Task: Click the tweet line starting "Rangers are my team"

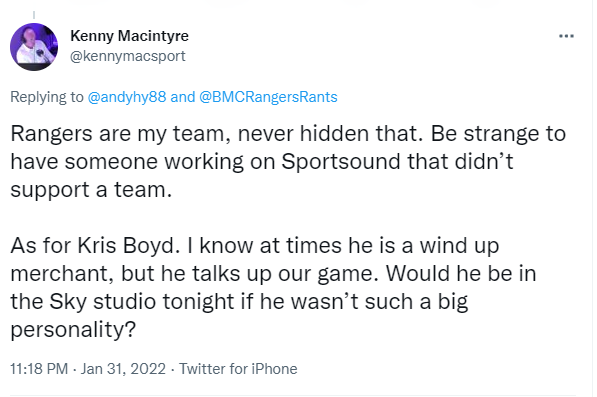Action: (x=288, y=134)
